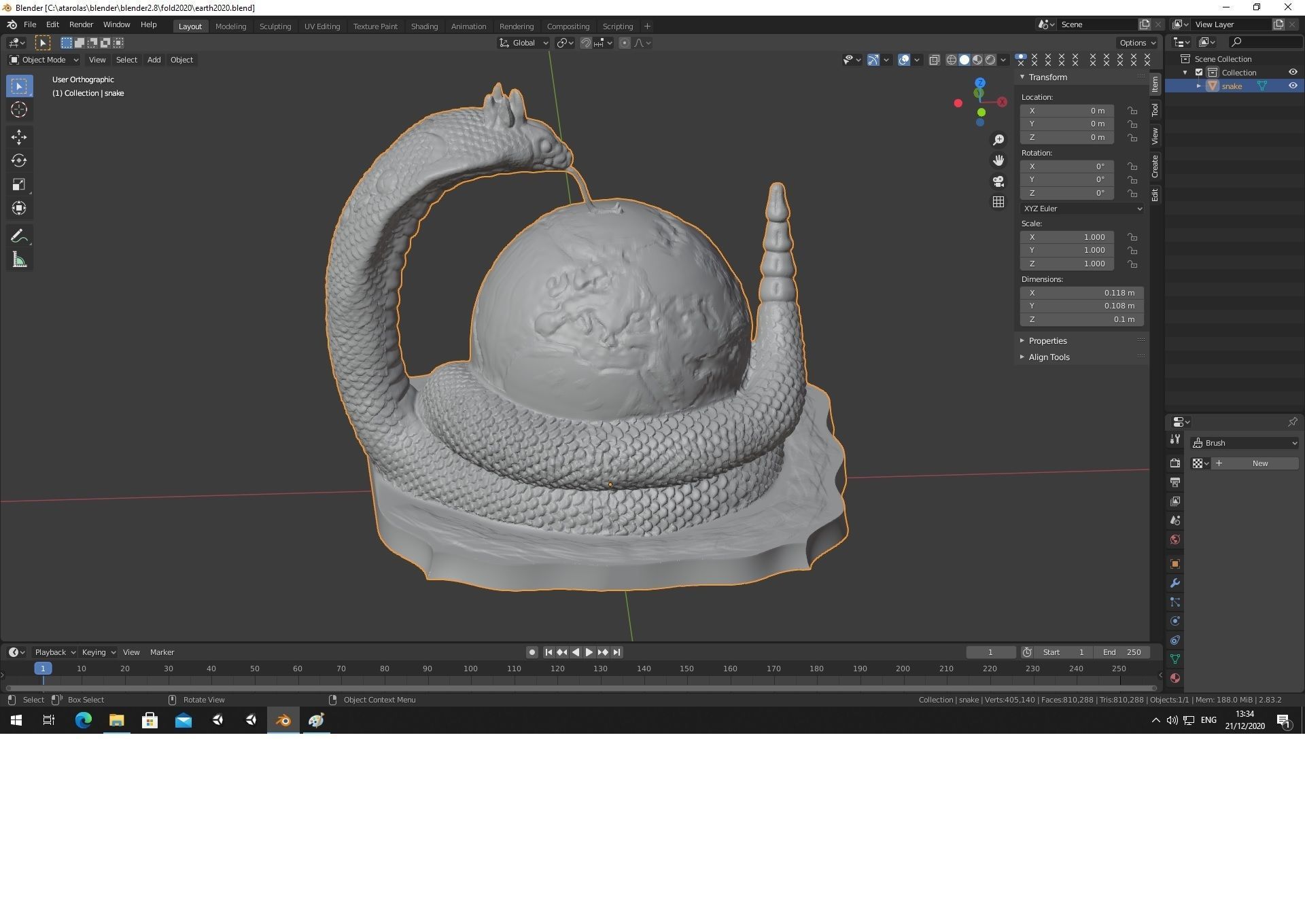This screenshot has width=1305, height=924.
Task: Open the Object Mode dropdown
Action: pyautogui.click(x=43, y=60)
